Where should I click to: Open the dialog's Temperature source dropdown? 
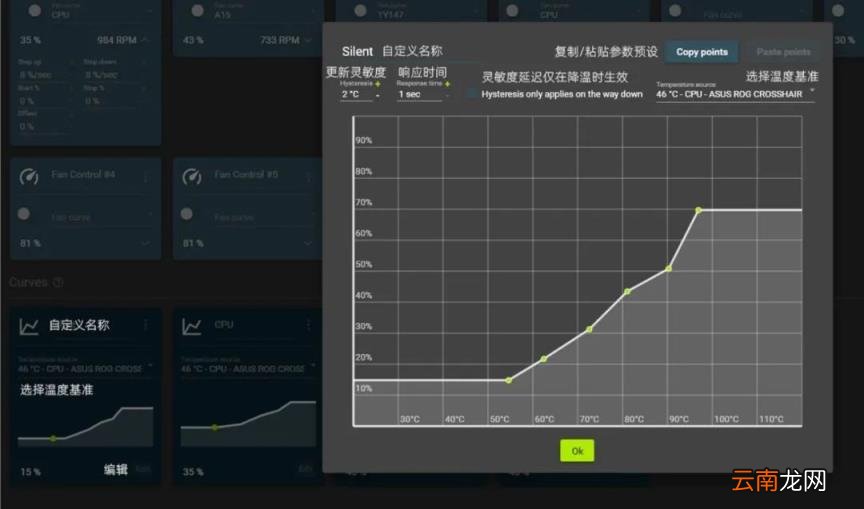(x=735, y=94)
